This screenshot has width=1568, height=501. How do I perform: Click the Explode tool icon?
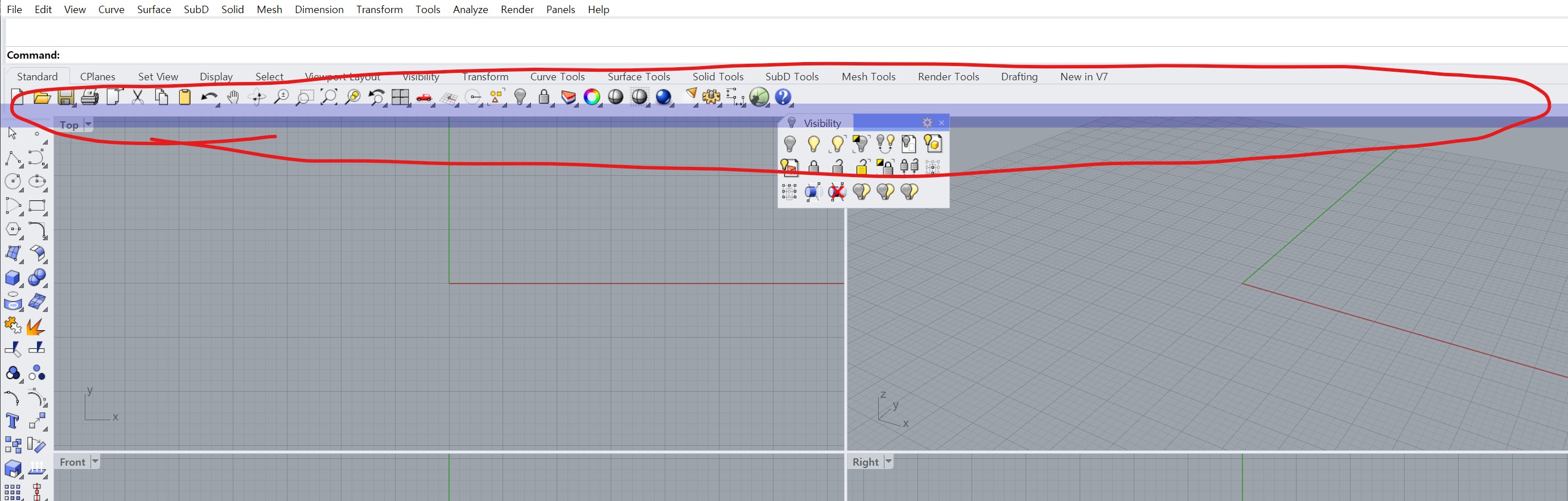35,327
